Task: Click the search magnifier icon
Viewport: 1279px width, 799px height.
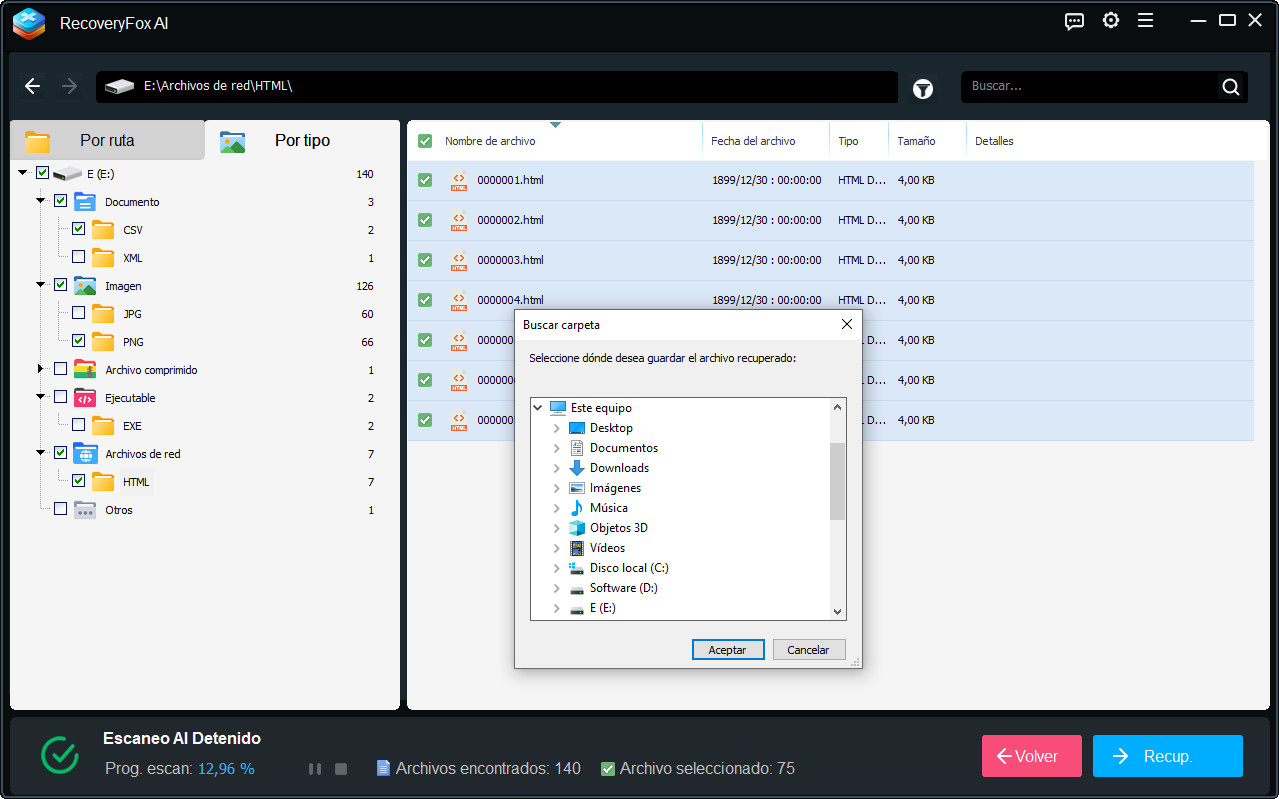Action: click(1230, 87)
